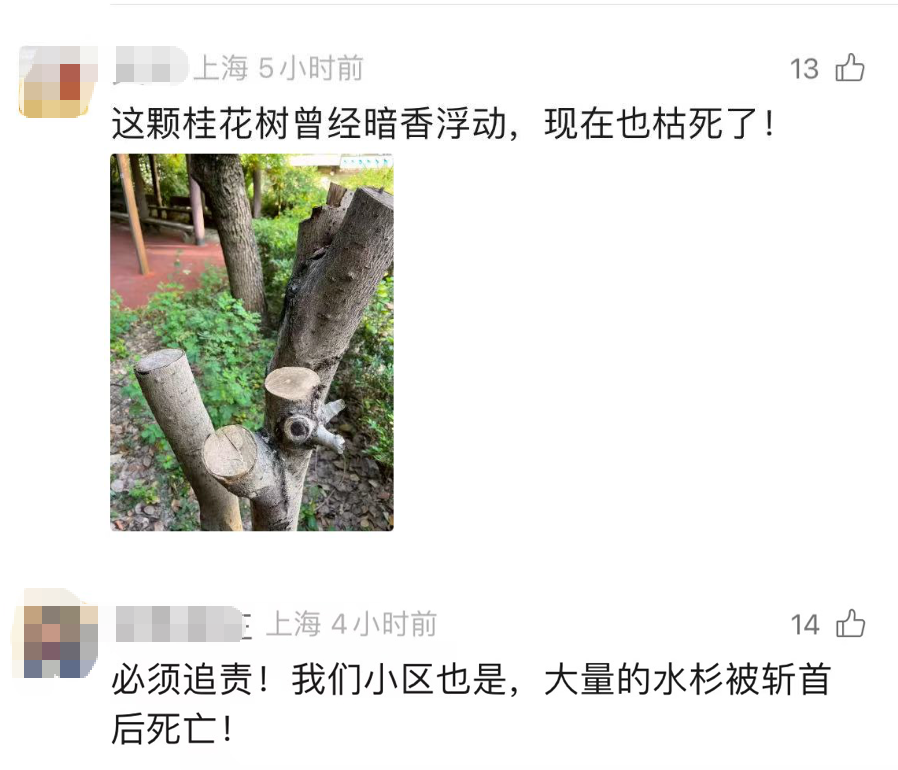Select the comment text 必须追责
The width and height of the screenshot is (898, 770).
tap(182, 679)
